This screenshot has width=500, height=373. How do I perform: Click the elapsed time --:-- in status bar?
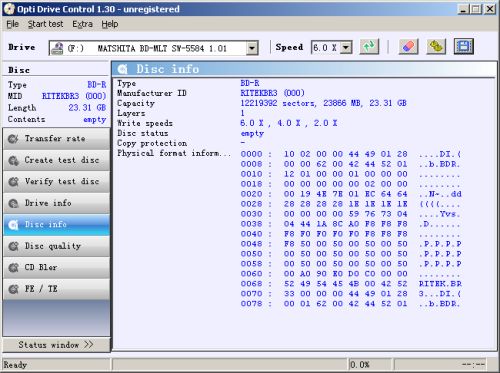click(x=473, y=365)
